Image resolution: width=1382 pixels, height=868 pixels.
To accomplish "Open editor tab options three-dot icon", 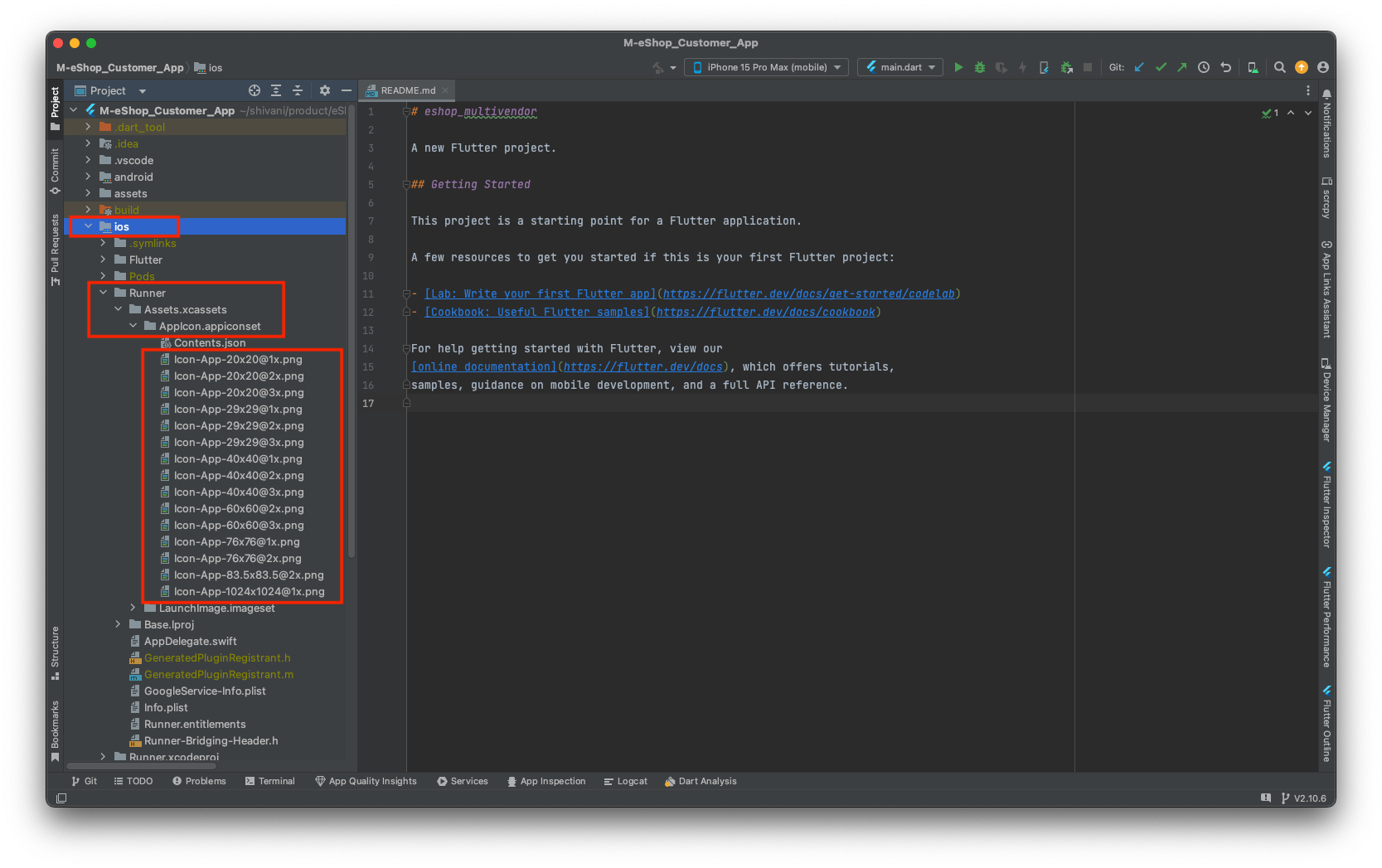I will click(1308, 90).
